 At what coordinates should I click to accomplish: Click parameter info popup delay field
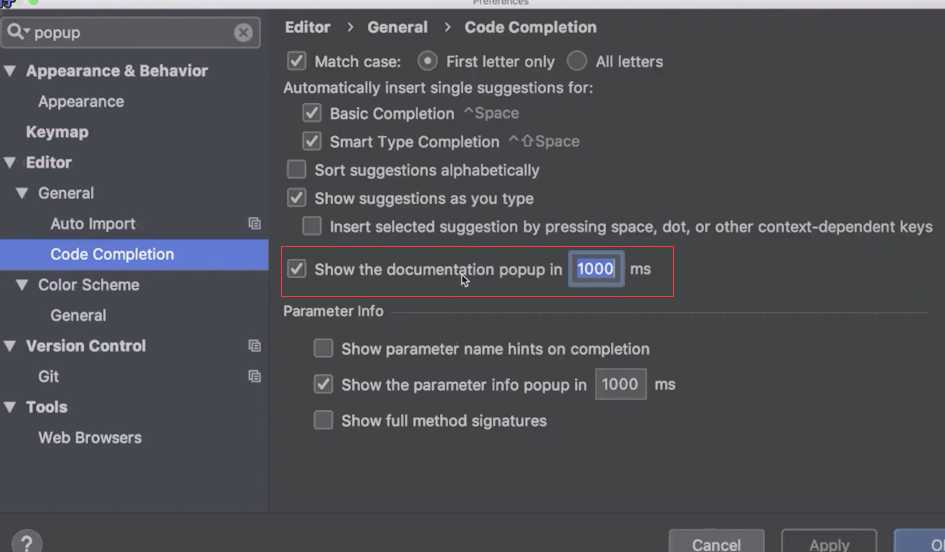[620, 384]
